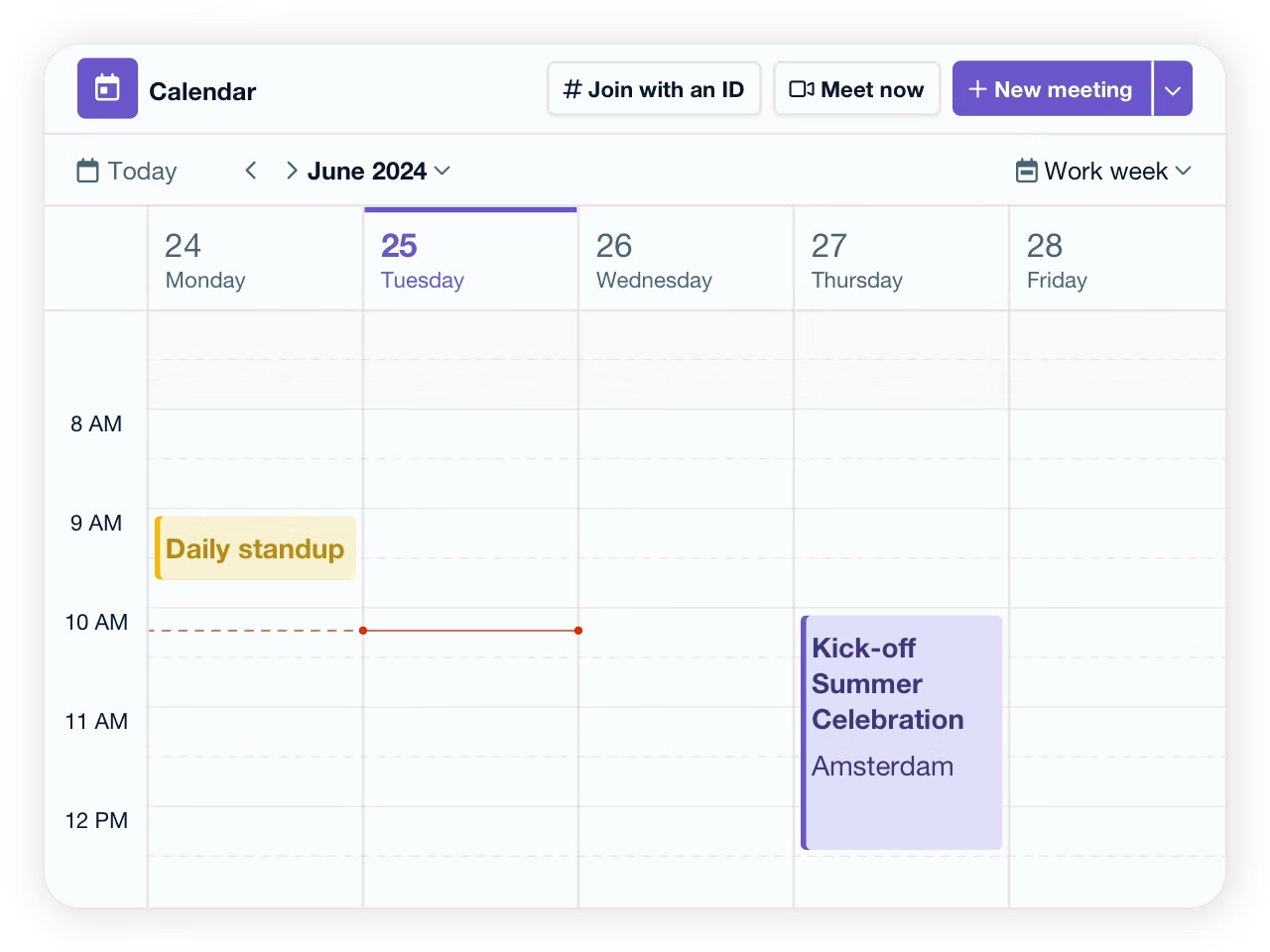Click the current time marker line

[x=470, y=630]
